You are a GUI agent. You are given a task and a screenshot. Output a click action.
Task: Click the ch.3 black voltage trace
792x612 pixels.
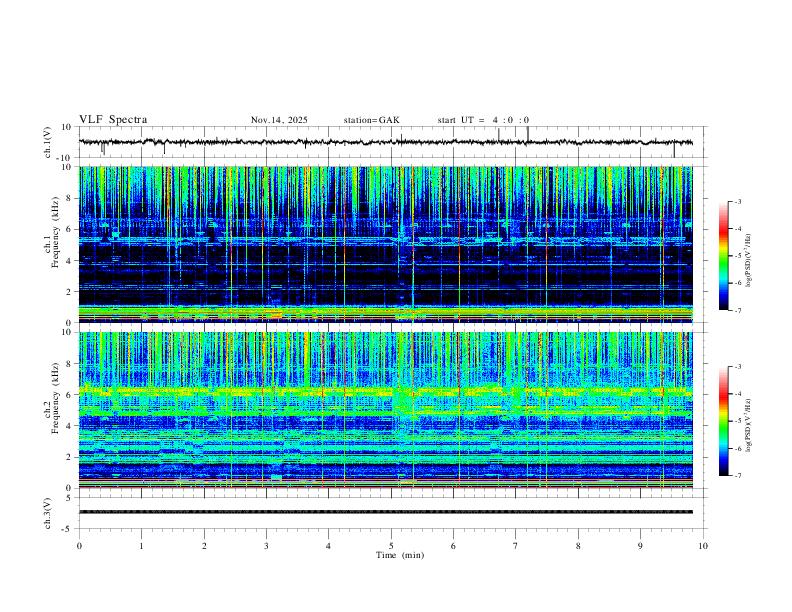pos(385,512)
